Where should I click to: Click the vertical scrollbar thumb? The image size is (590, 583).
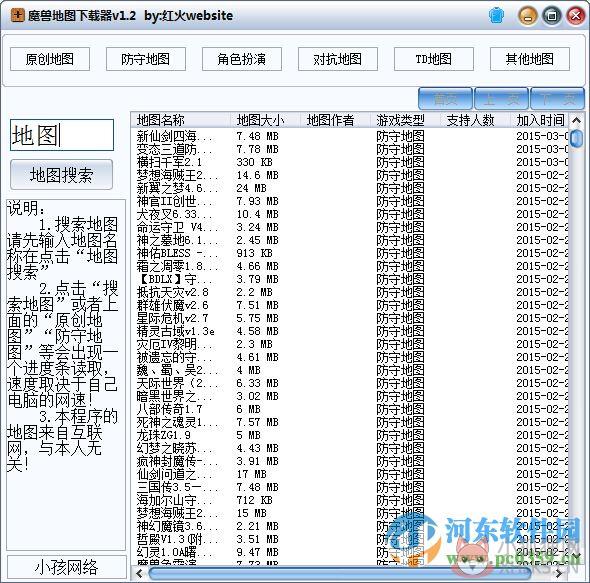pos(576,139)
